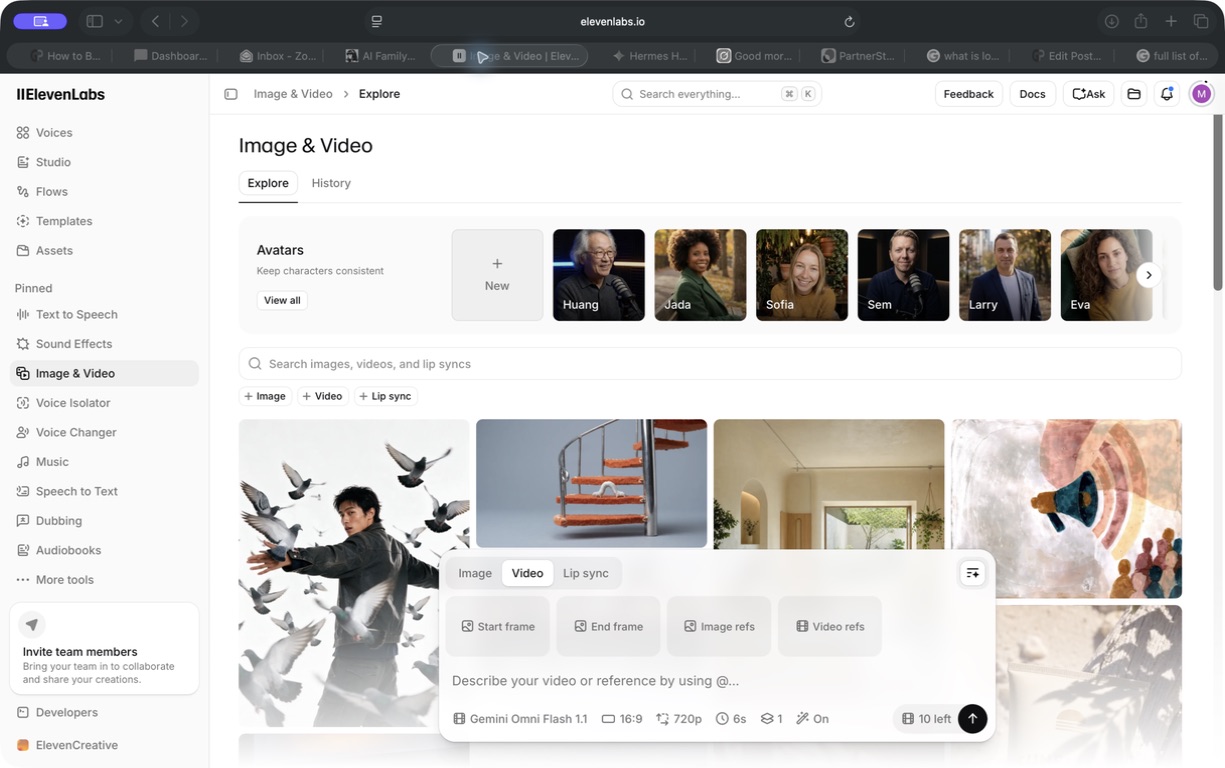
Task: Change the 6s duration
Action: tap(731, 719)
